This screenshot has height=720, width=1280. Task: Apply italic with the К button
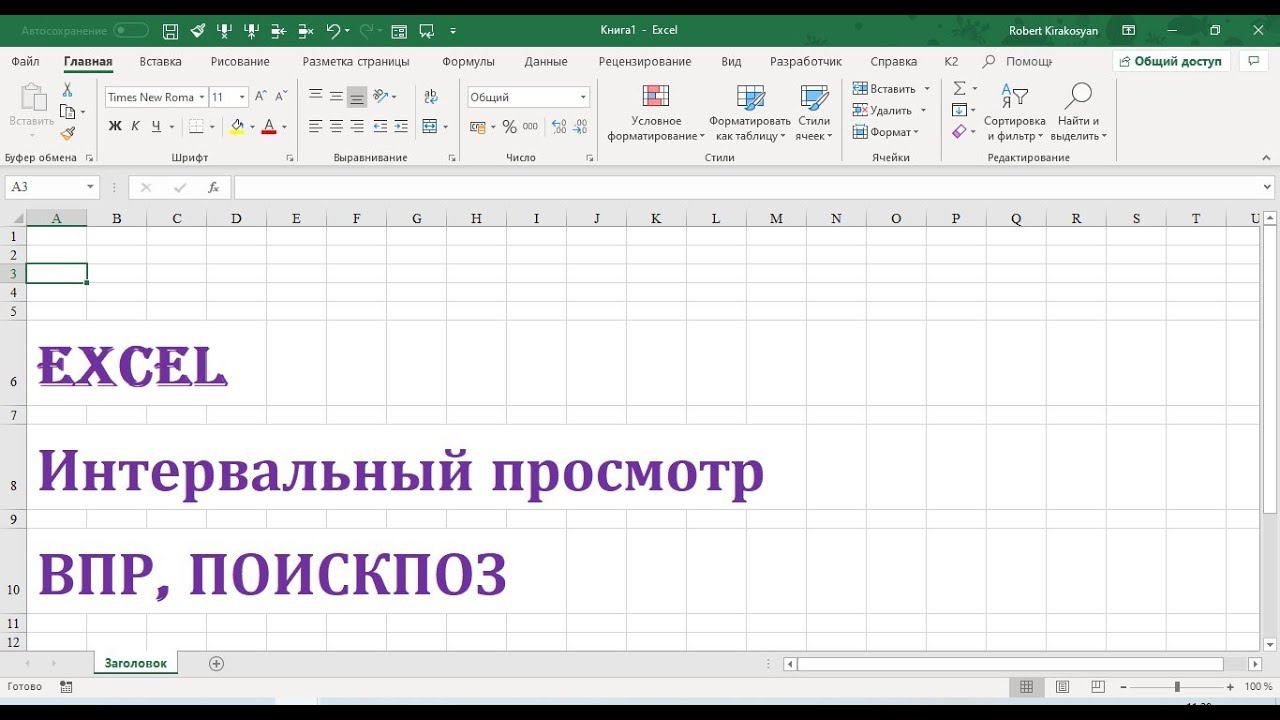135,126
